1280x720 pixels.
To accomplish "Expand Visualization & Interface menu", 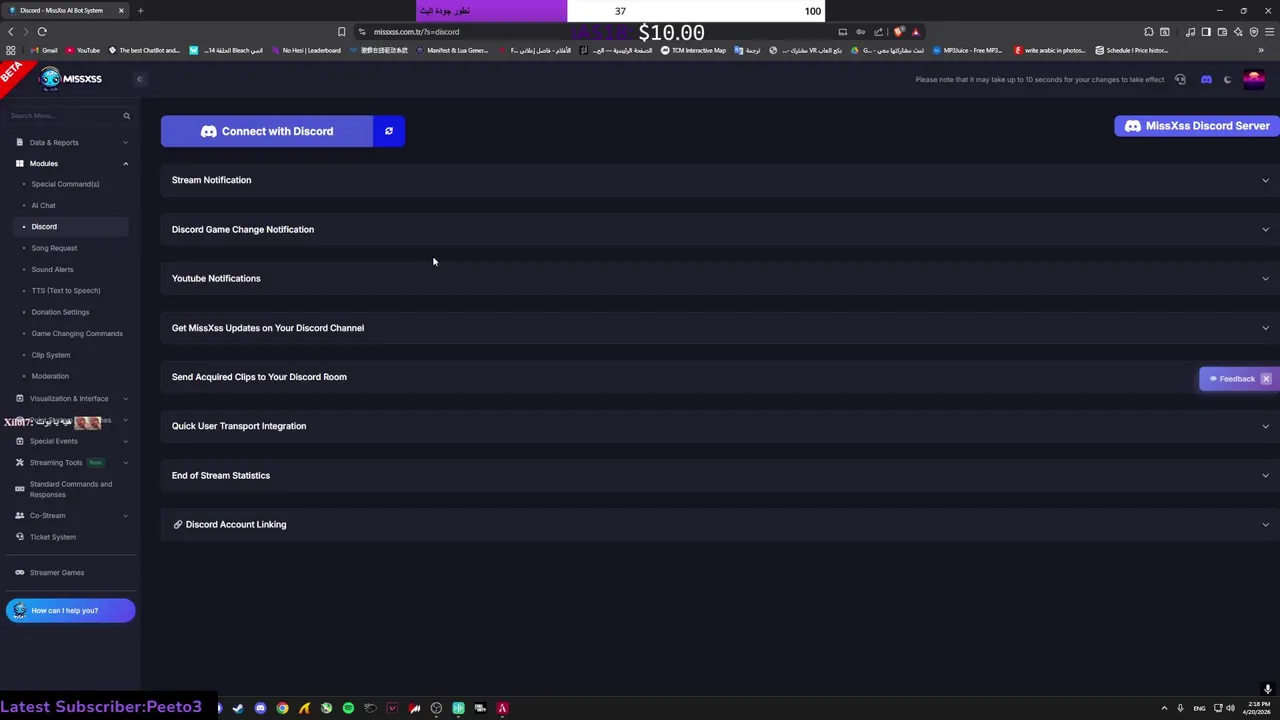I will (x=70, y=398).
